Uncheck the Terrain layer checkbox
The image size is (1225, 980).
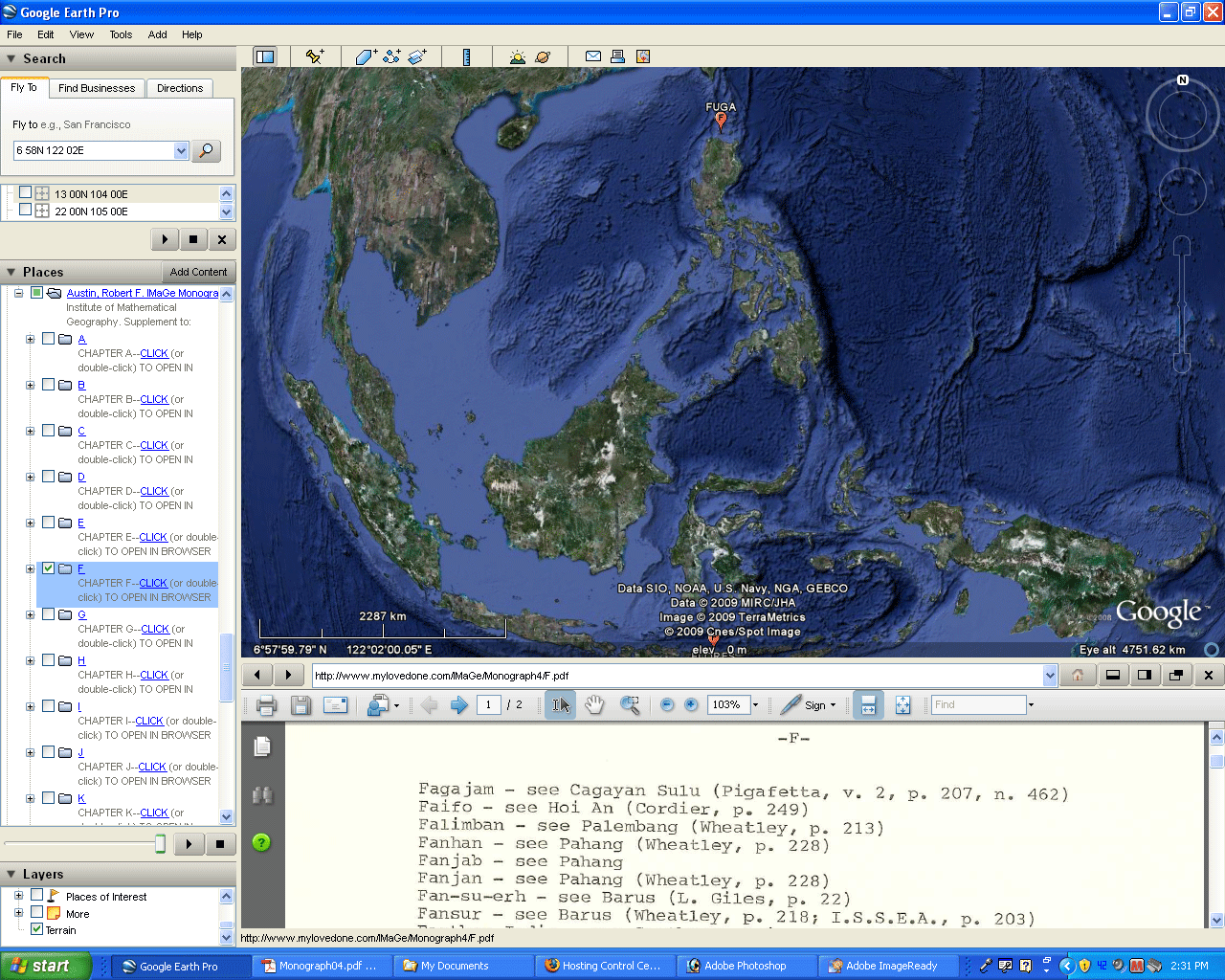point(36,929)
